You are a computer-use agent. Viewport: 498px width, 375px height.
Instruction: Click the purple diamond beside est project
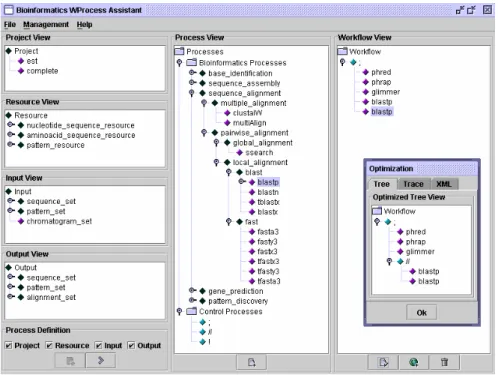pos(21,61)
